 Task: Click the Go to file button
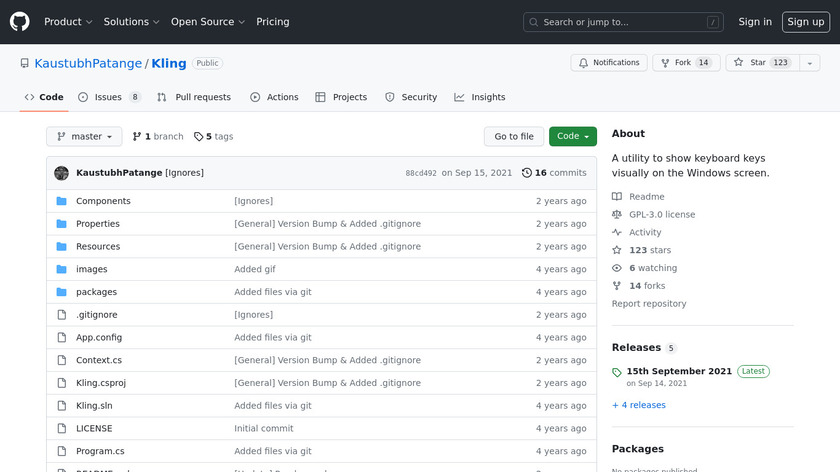tap(514, 136)
